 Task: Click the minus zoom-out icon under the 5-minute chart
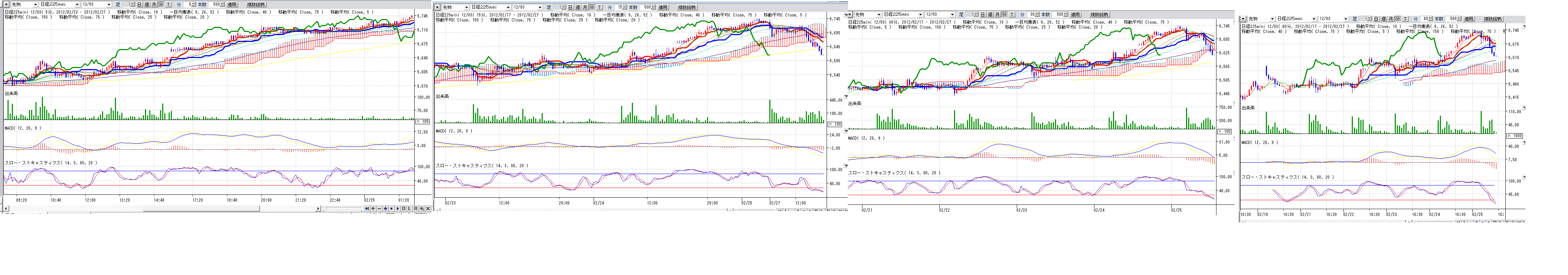click(379, 209)
